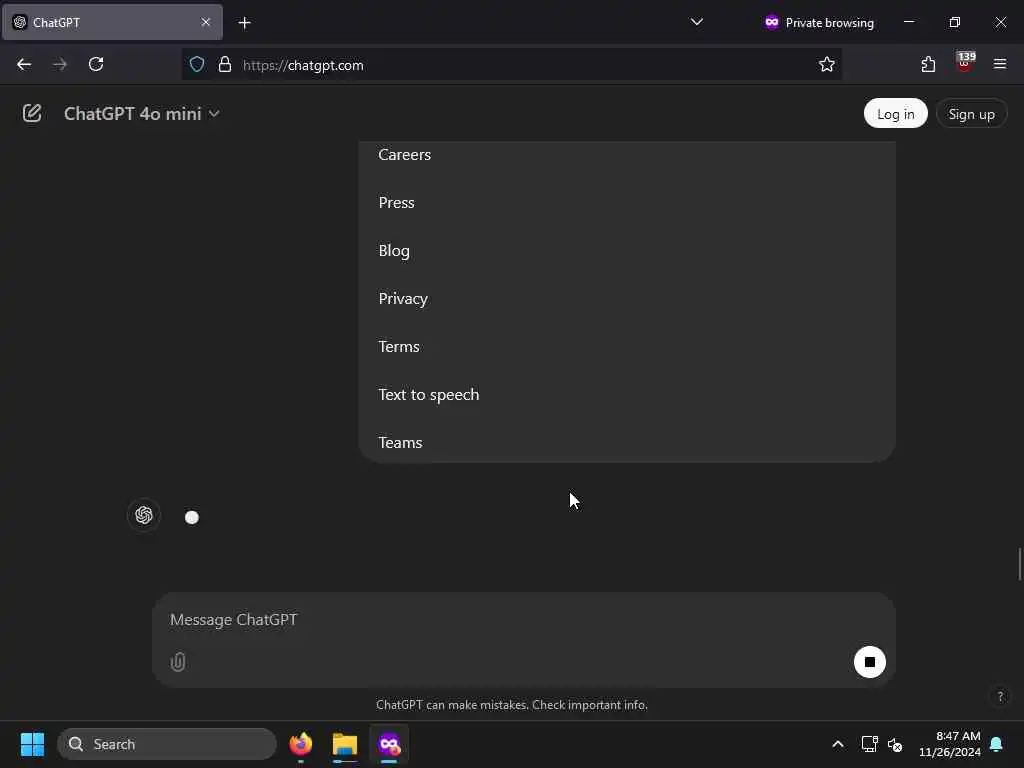The height and width of the screenshot is (768, 1024).
Task: Bookmark this page with the star icon
Action: point(827,65)
